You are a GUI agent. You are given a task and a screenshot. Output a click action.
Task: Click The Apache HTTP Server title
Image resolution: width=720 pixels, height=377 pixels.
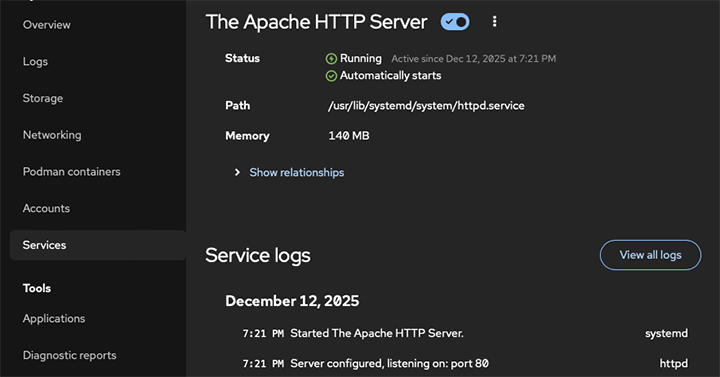pyautogui.click(x=316, y=22)
